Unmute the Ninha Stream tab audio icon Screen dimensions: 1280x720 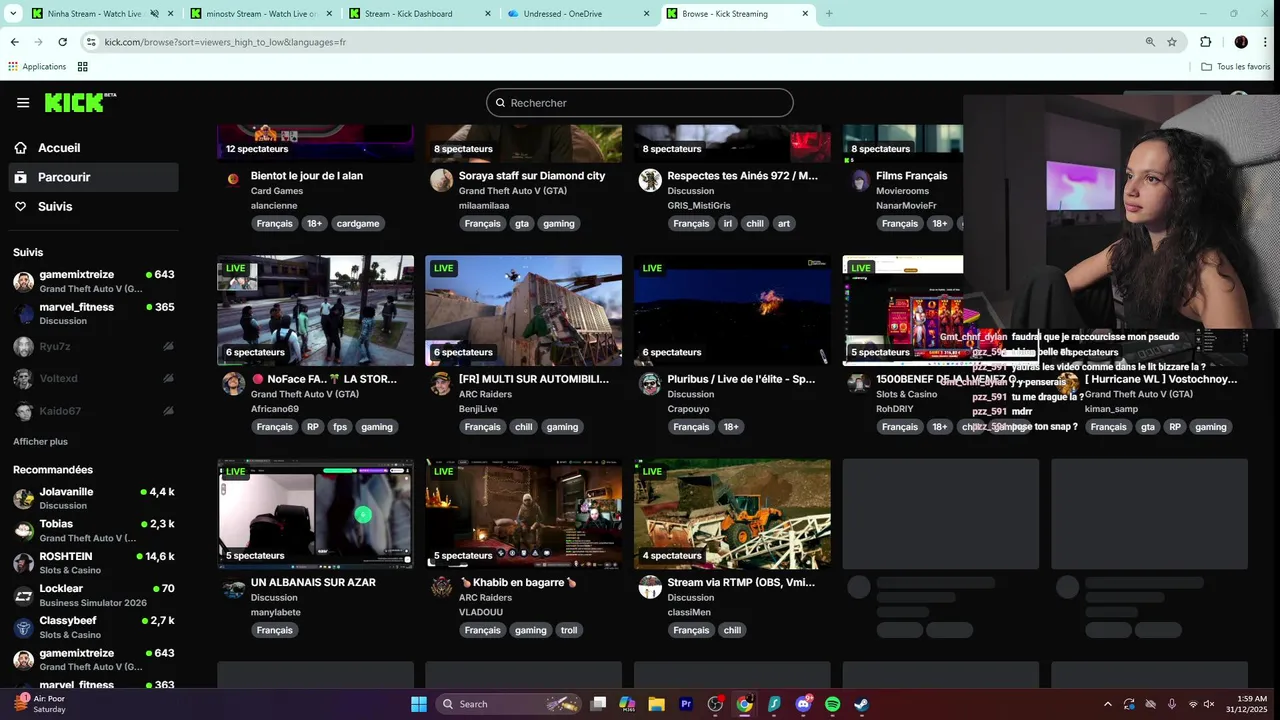pos(154,14)
